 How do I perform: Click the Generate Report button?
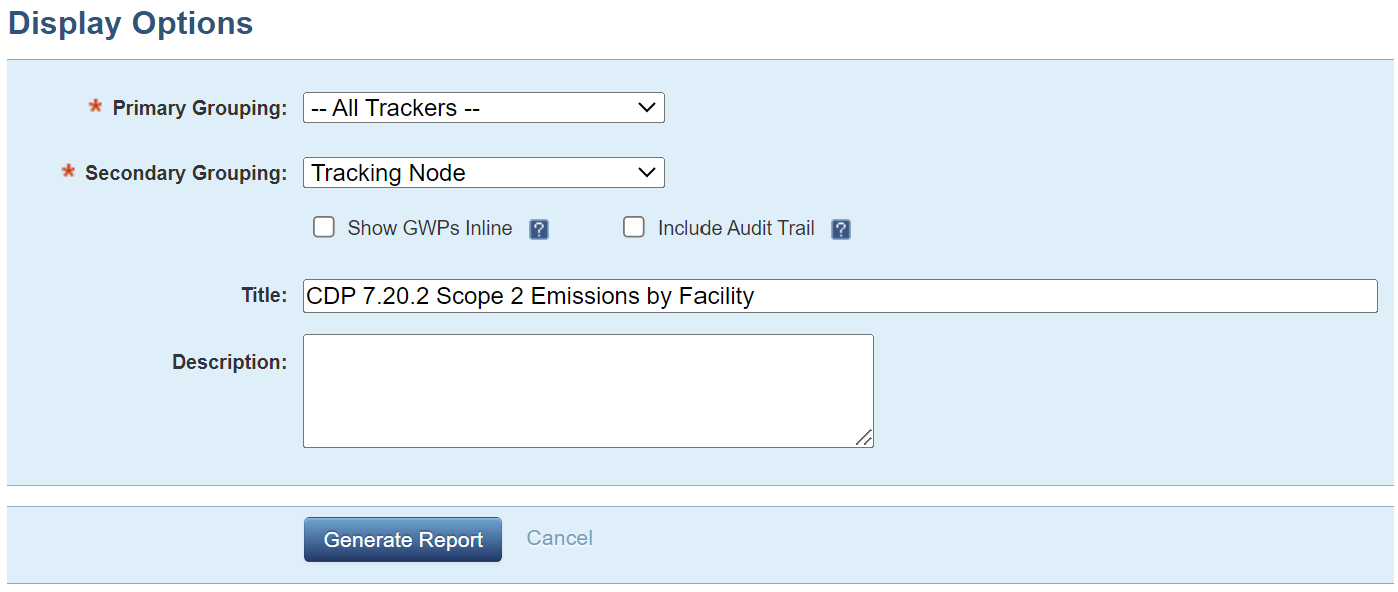pos(403,540)
